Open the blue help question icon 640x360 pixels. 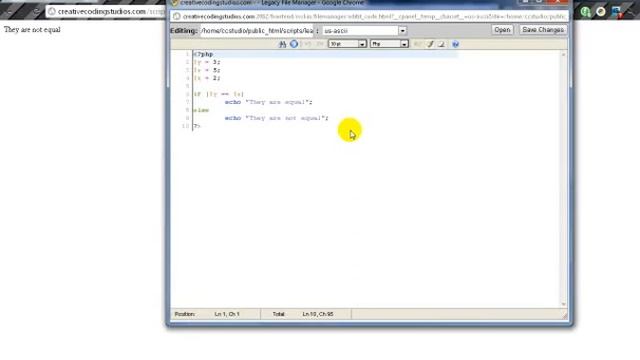tap(456, 44)
